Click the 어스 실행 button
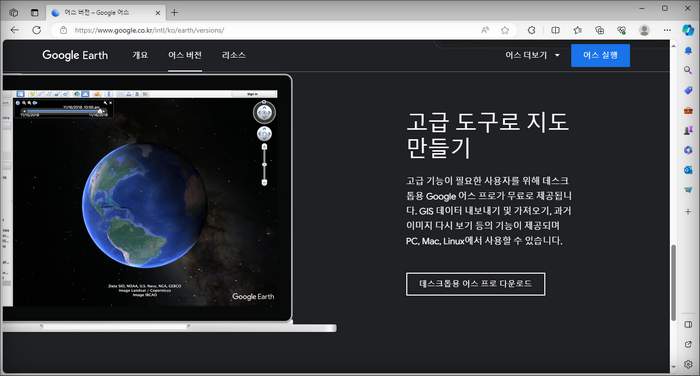 click(600, 55)
